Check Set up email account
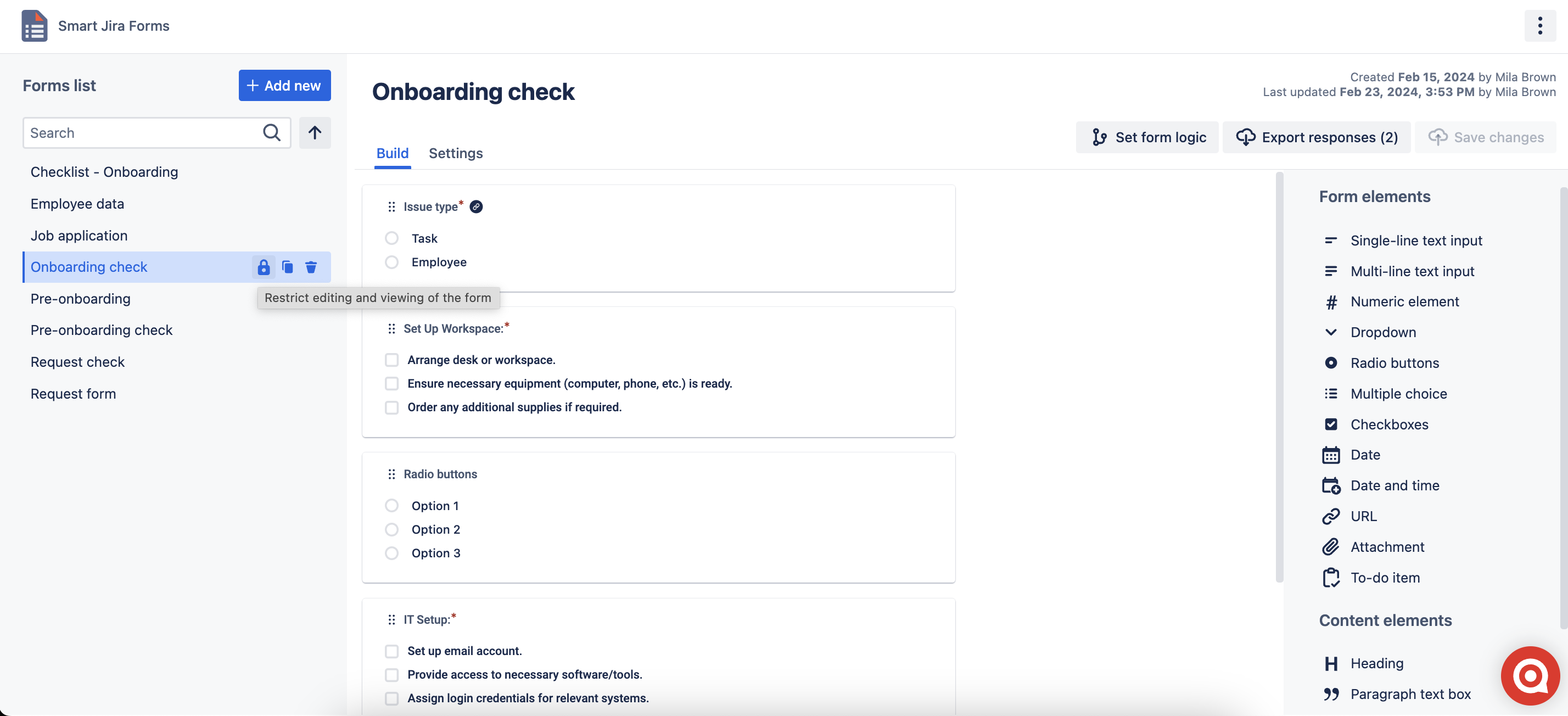This screenshot has height=716, width=1568. coord(391,651)
